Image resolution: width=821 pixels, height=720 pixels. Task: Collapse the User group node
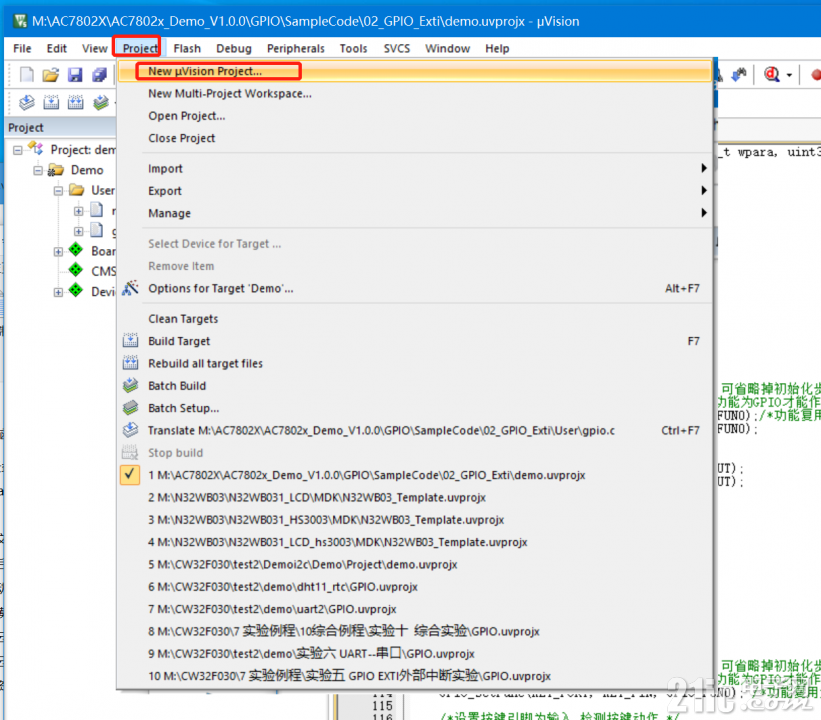[58, 191]
